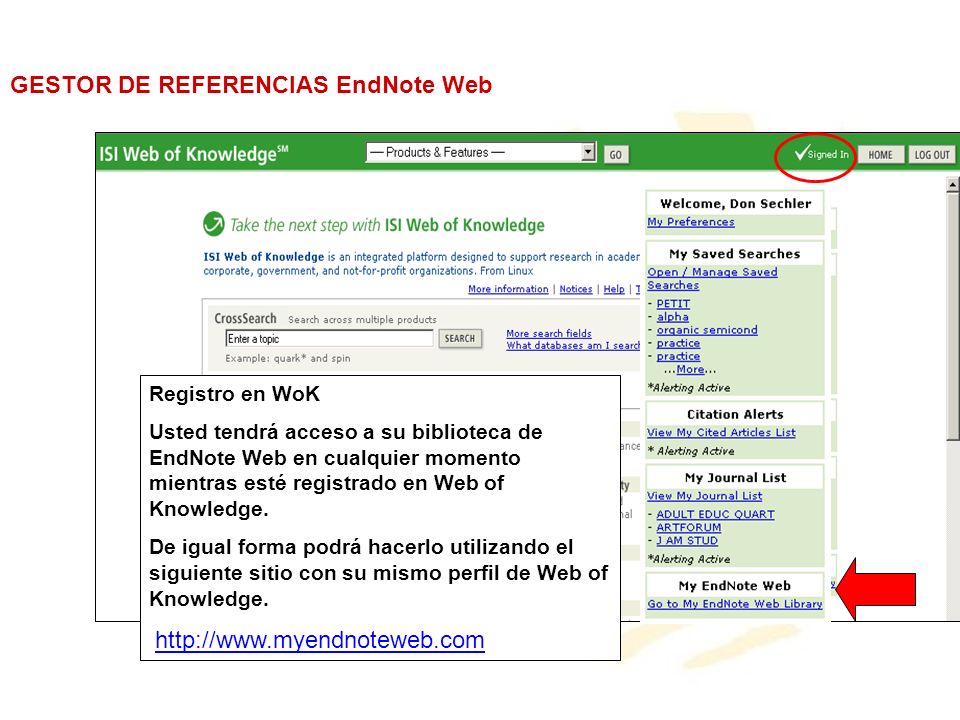Click the HOME button
Viewport: 960px width, 720px height.
pyautogui.click(x=880, y=155)
